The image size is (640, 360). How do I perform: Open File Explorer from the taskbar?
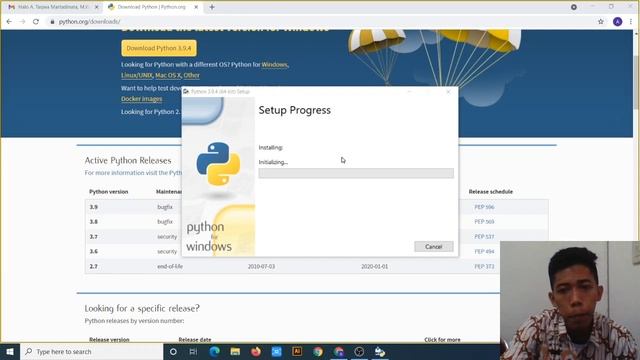[x=235, y=351]
